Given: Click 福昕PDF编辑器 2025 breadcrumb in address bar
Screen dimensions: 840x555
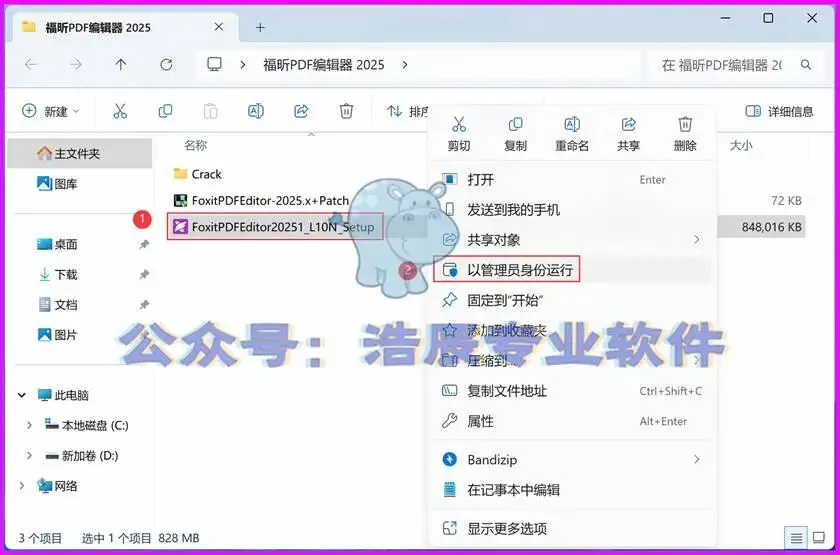Looking at the screenshot, I should (x=324, y=65).
